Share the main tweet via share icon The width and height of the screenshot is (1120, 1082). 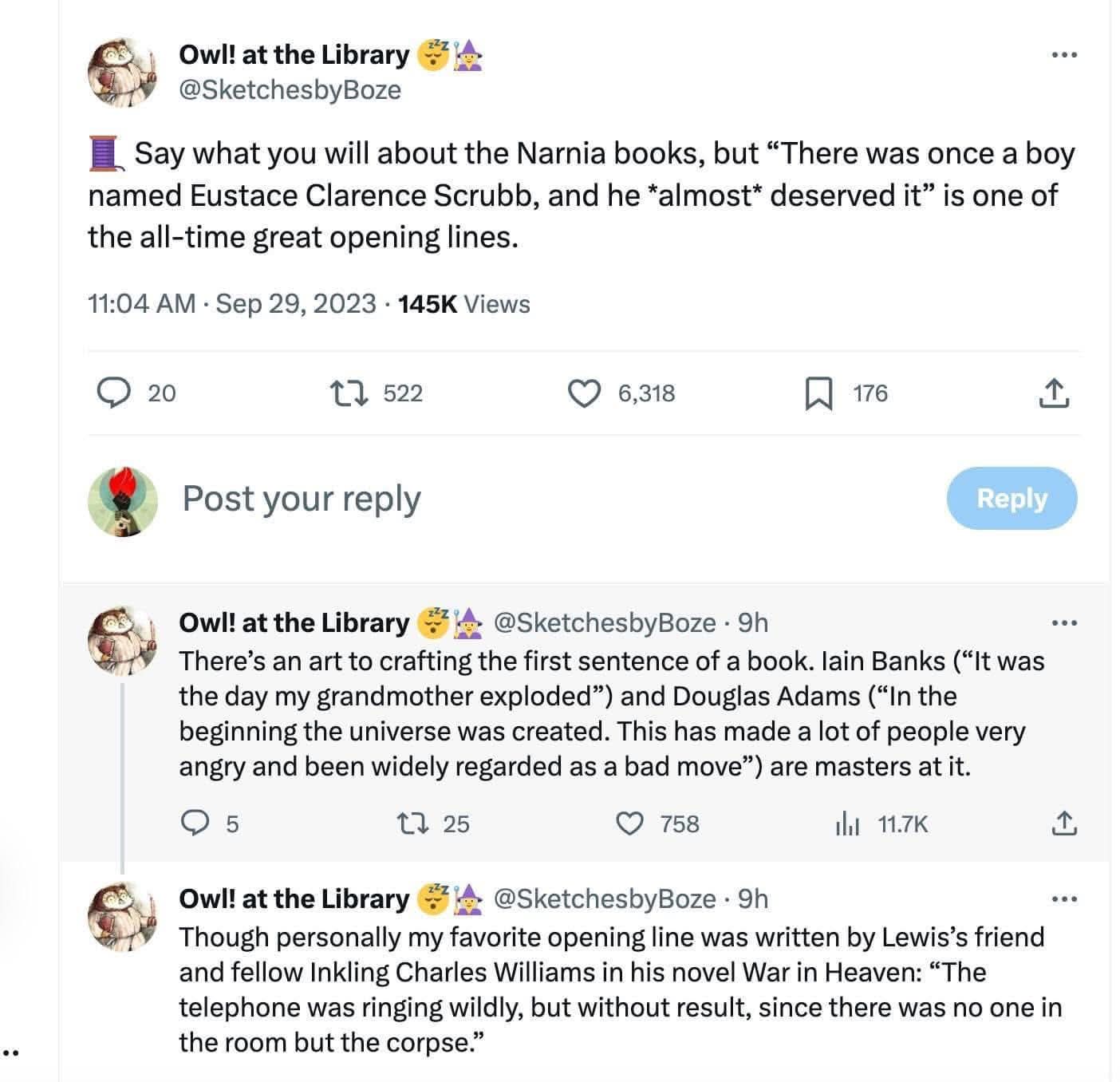[1054, 393]
